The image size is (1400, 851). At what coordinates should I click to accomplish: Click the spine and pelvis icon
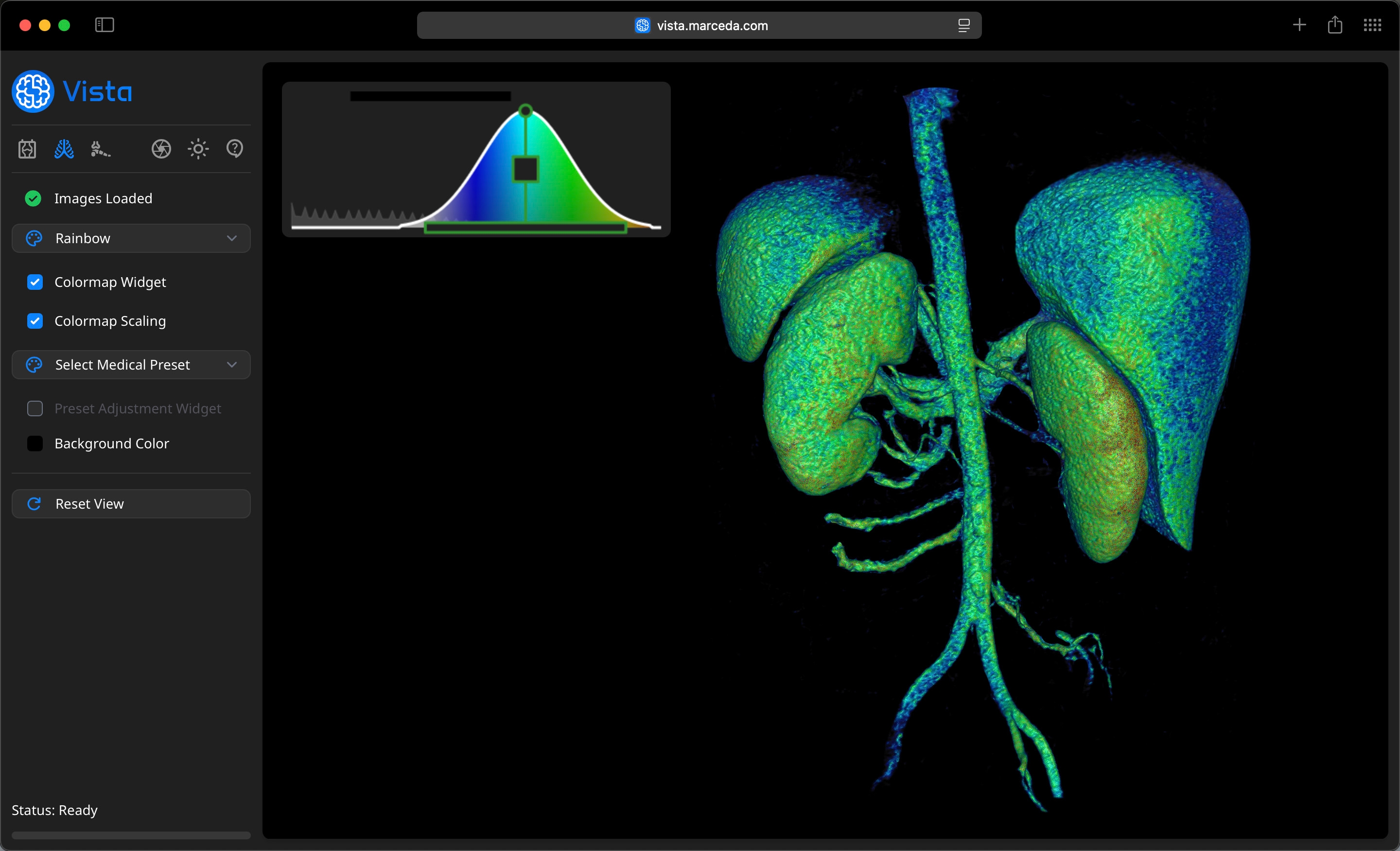pos(100,149)
